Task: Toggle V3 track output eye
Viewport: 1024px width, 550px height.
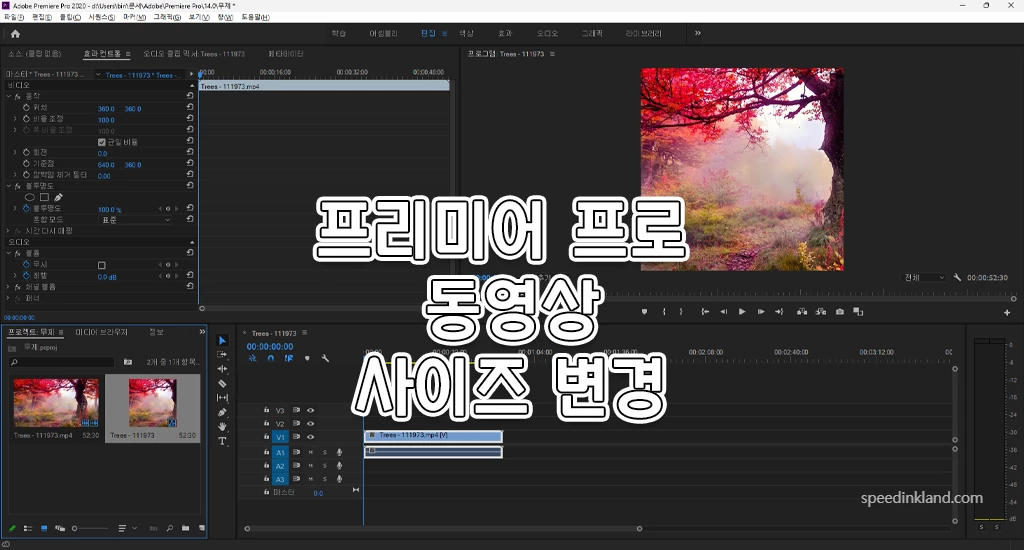Action: pos(310,411)
